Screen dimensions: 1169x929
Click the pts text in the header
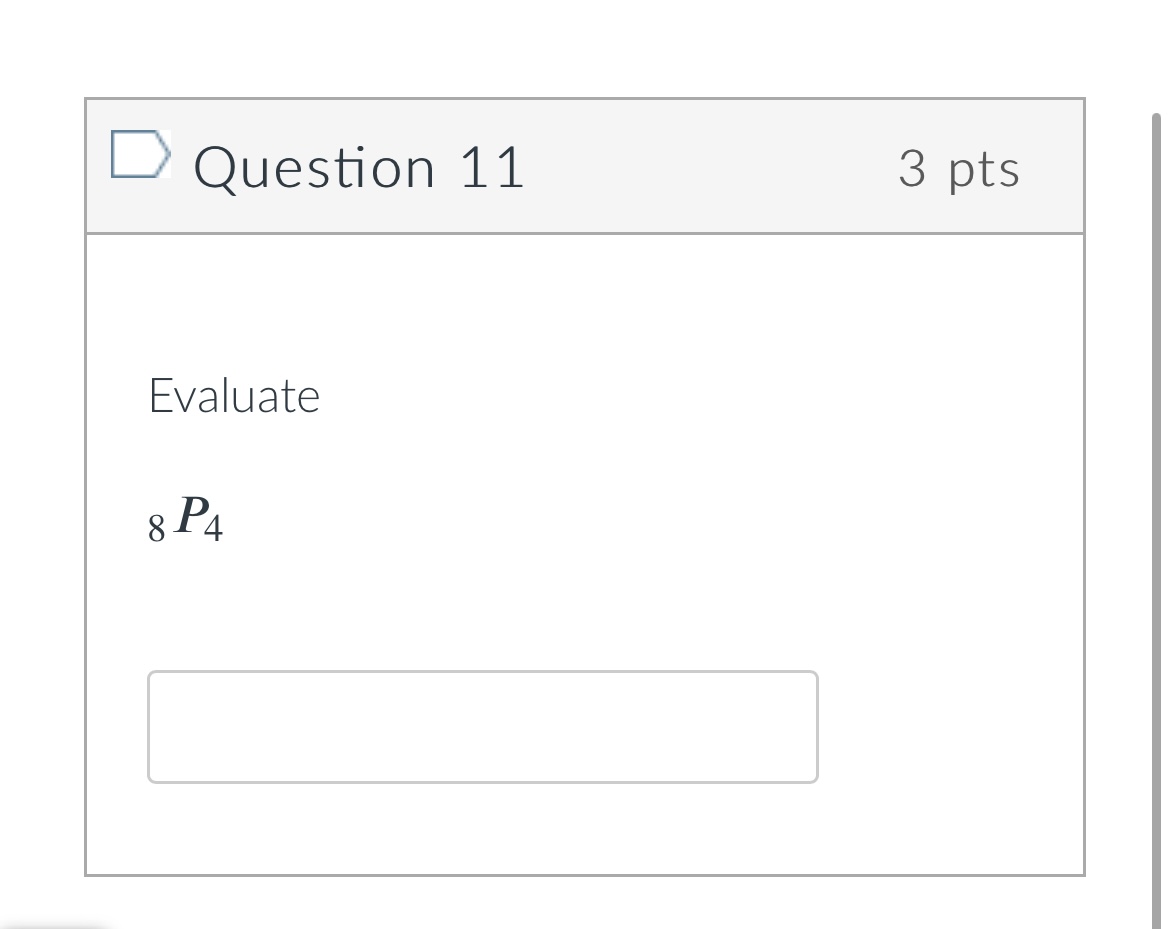point(984,170)
